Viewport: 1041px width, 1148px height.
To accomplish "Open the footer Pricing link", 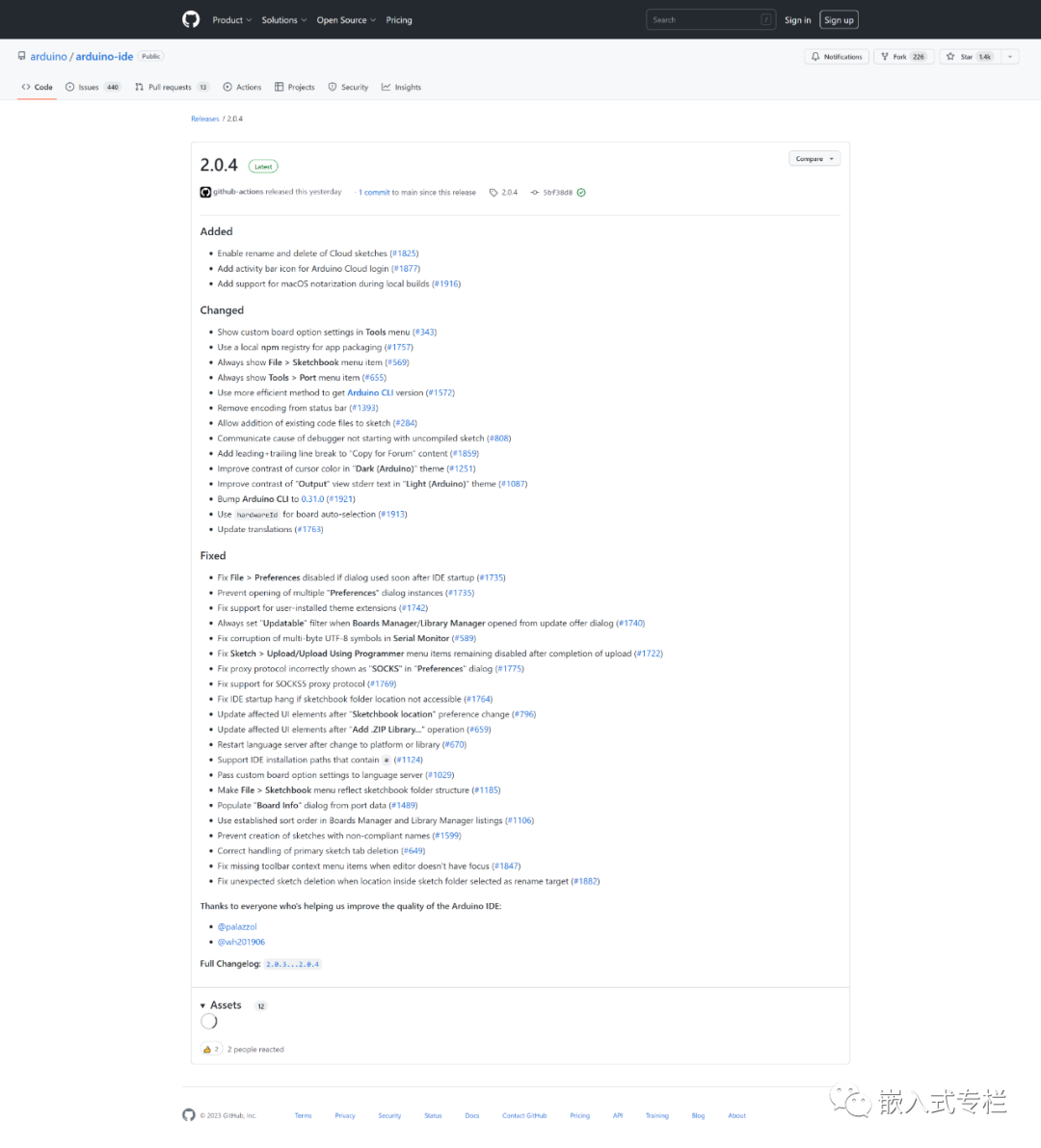I will (580, 1116).
